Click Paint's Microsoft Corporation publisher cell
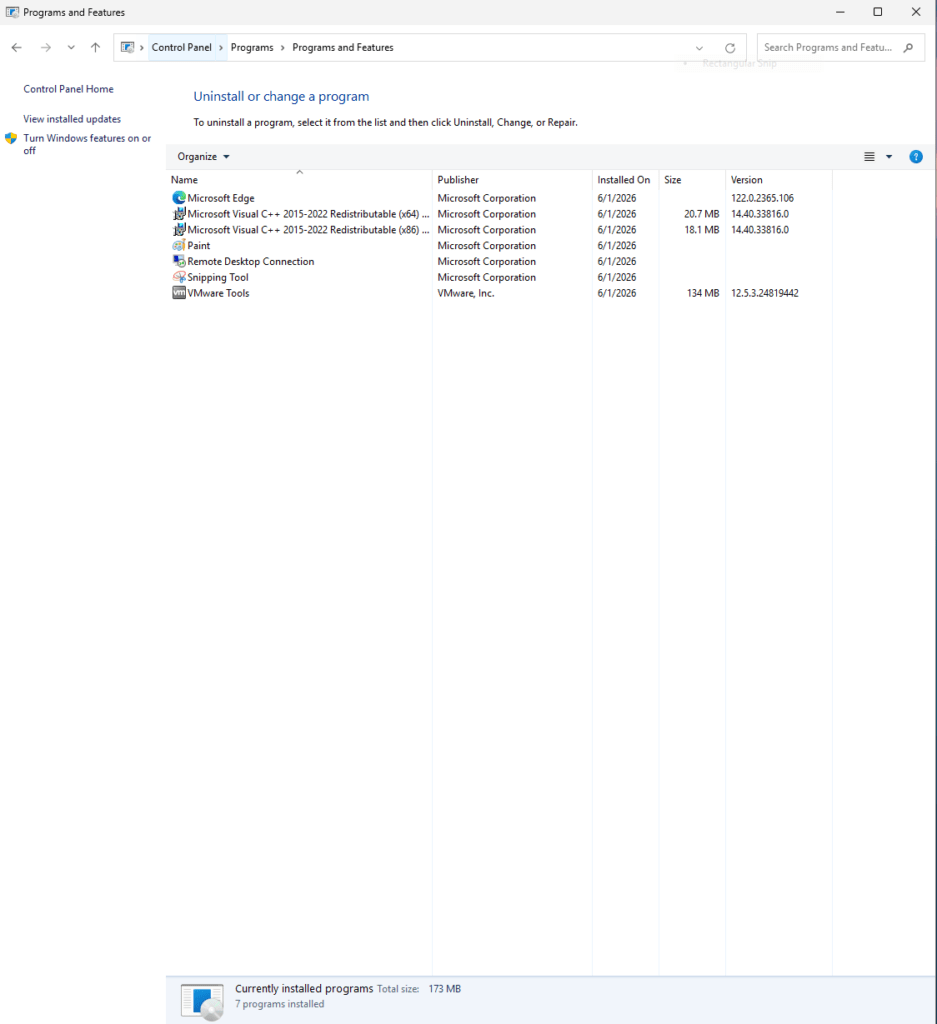This screenshot has width=937, height=1024. 486,246
